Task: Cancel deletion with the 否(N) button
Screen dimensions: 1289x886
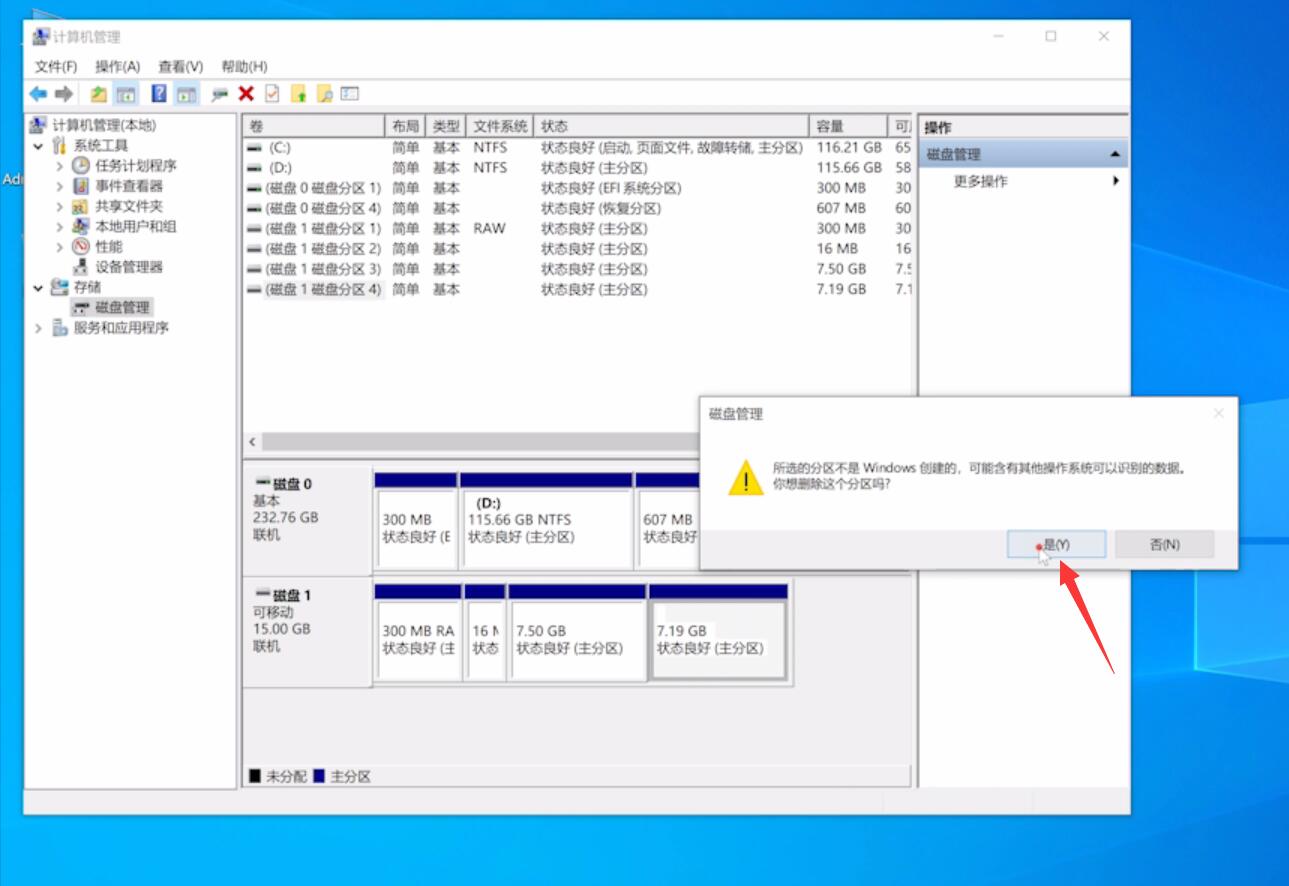Action: point(1164,544)
